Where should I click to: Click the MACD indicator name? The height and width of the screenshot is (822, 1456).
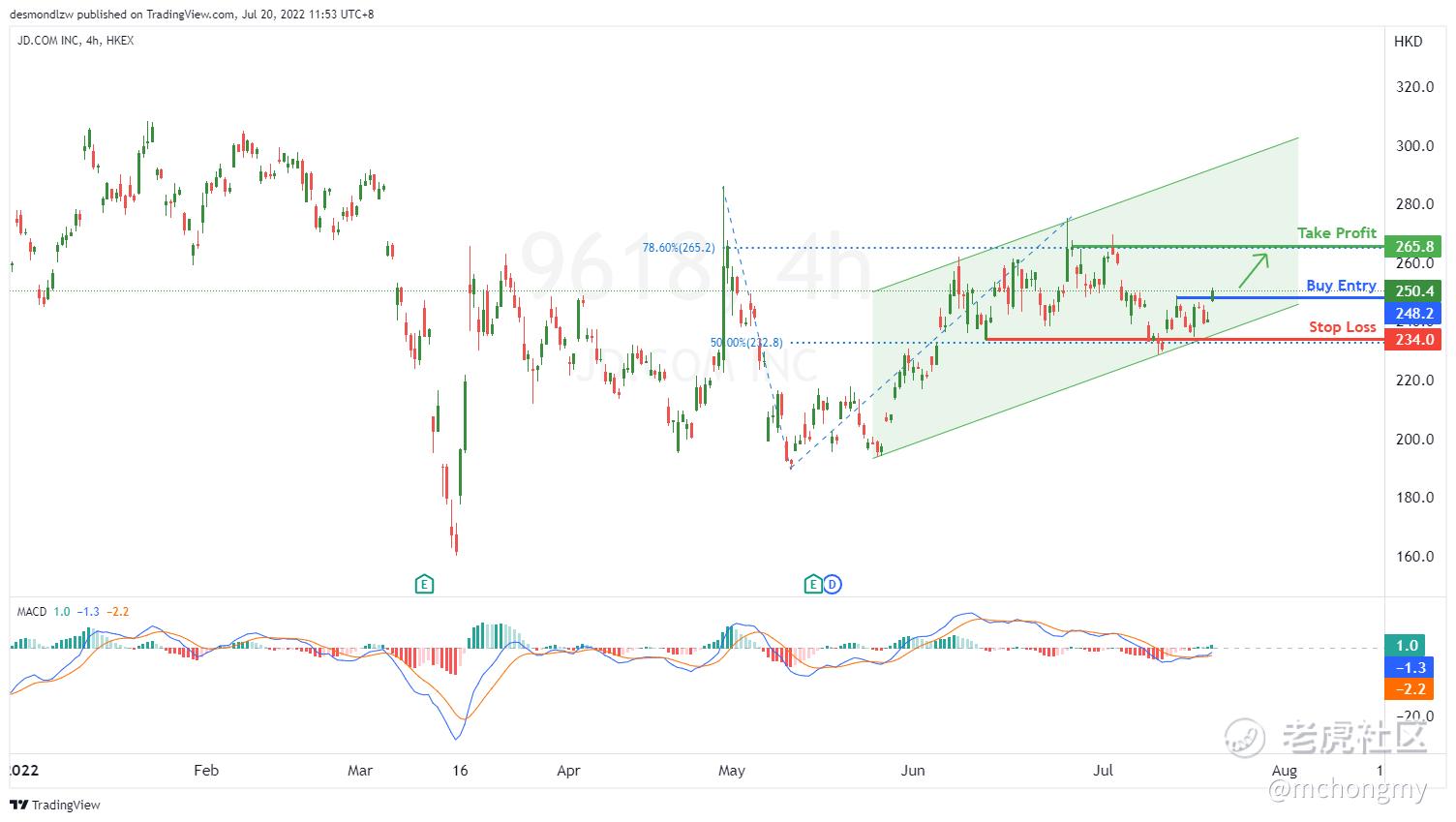[x=32, y=612]
